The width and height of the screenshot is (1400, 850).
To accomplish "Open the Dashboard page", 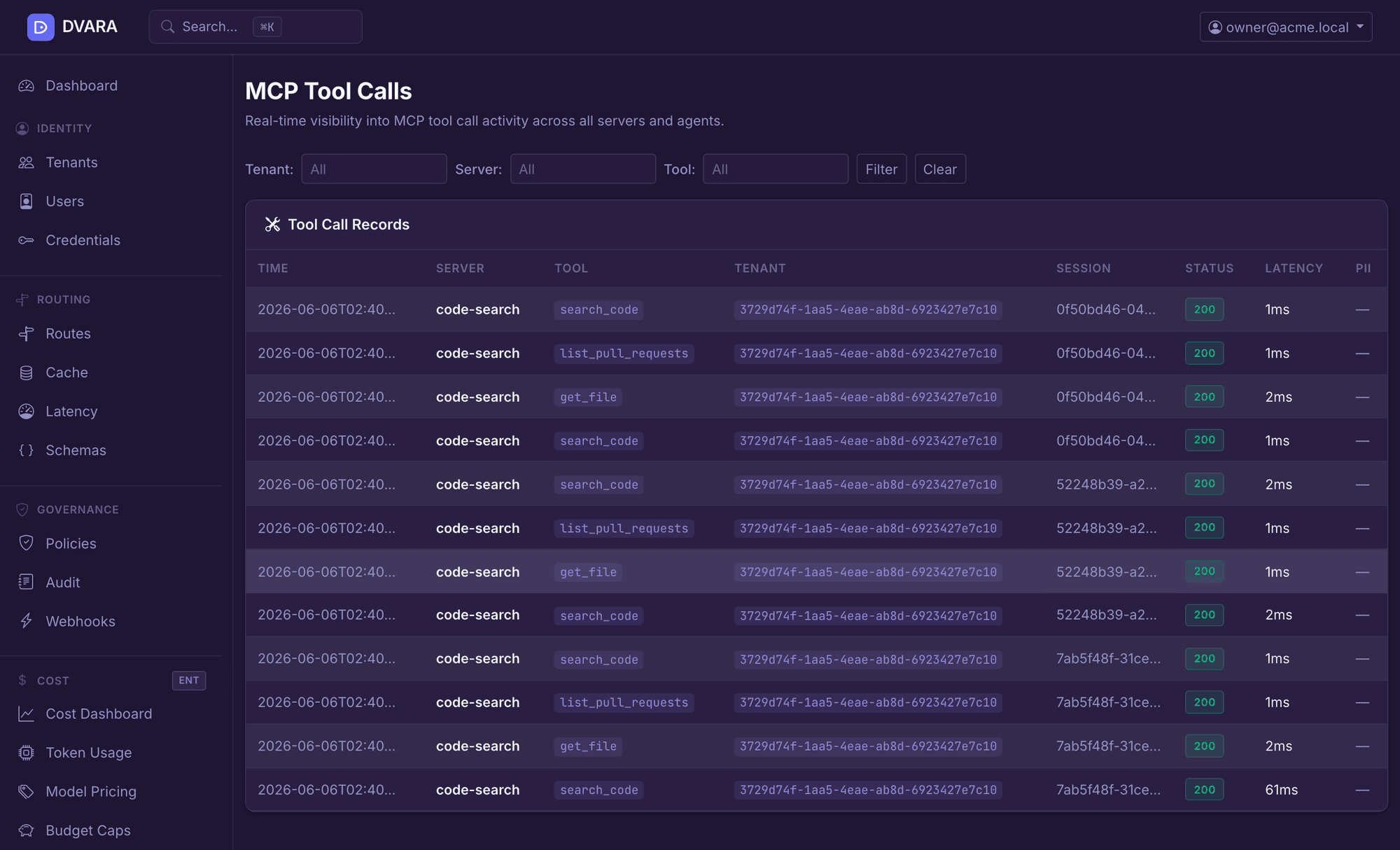I will (81, 86).
